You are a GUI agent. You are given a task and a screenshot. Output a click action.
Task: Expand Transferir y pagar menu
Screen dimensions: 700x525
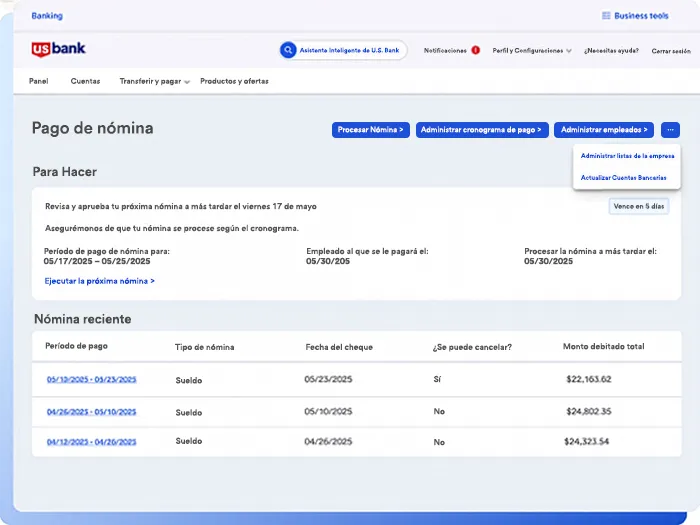point(154,81)
